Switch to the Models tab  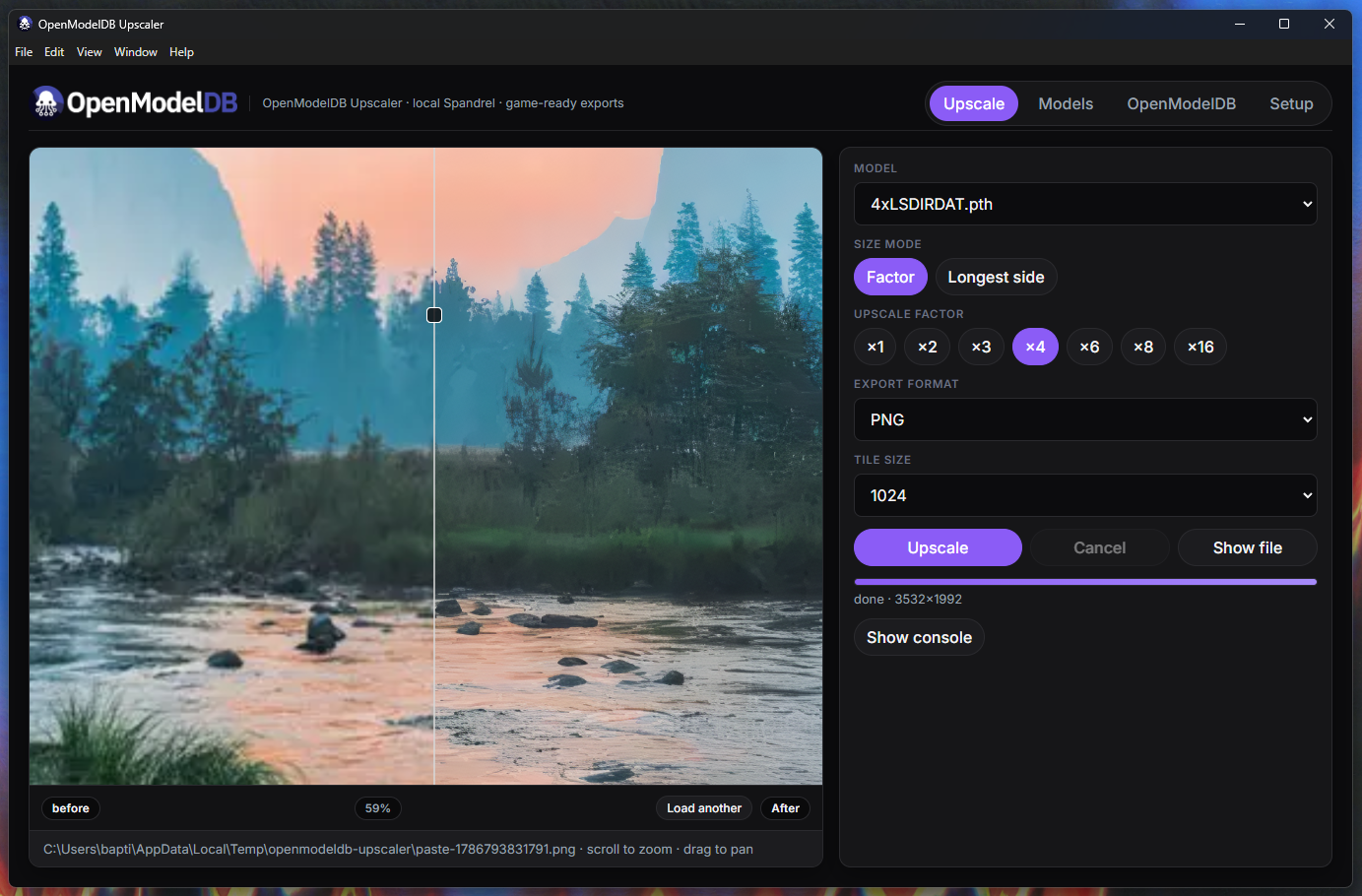[1066, 103]
